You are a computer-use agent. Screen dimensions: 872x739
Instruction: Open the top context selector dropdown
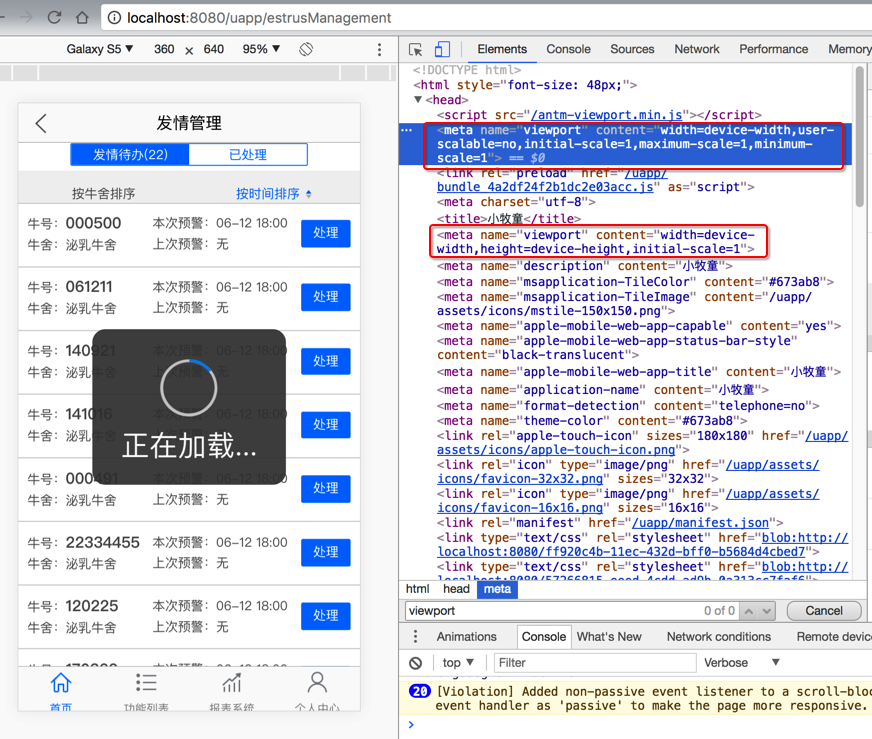click(x=458, y=663)
